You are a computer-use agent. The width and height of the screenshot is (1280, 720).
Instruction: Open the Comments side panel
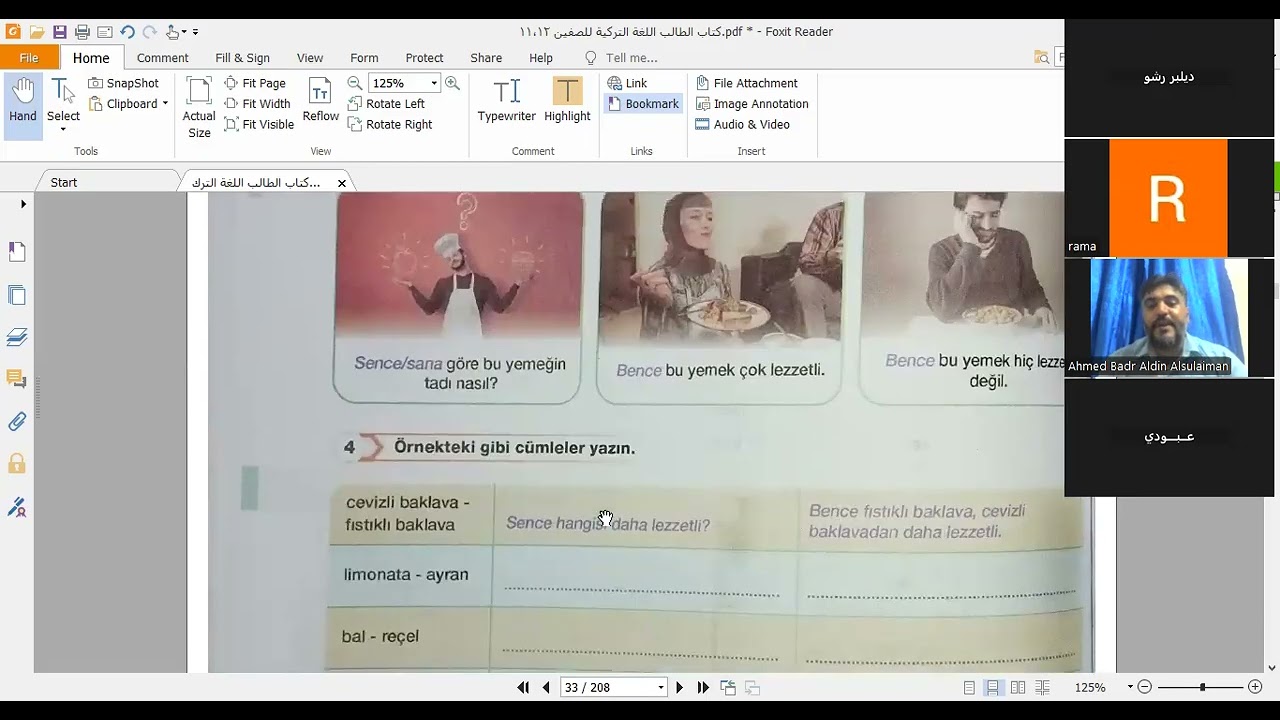[x=17, y=379]
